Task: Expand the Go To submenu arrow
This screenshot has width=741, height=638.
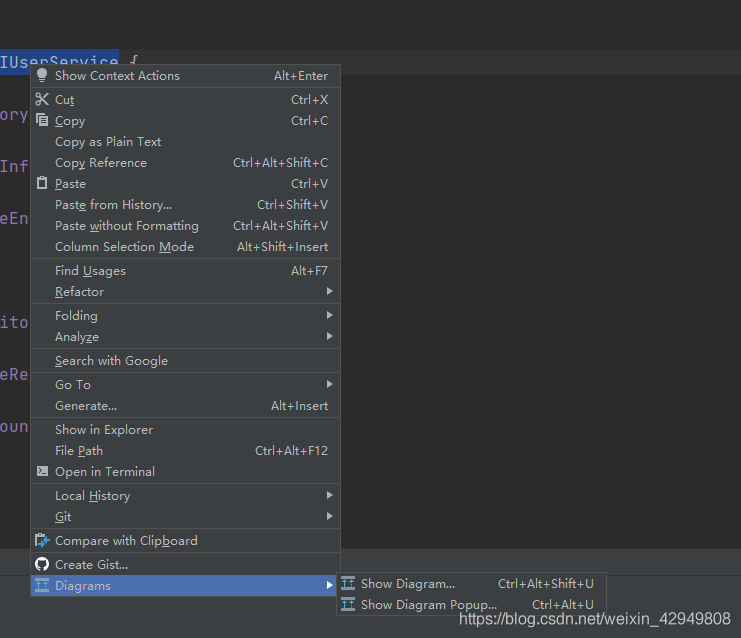Action: (x=329, y=384)
